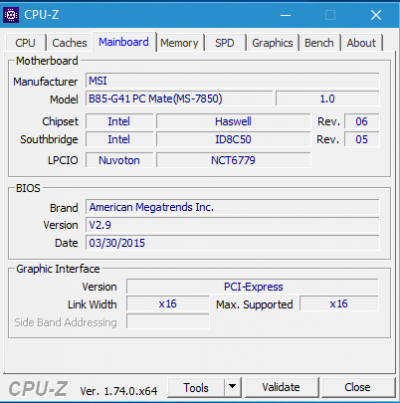Click the graphic interface version PCI-Express

tap(253, 287)
